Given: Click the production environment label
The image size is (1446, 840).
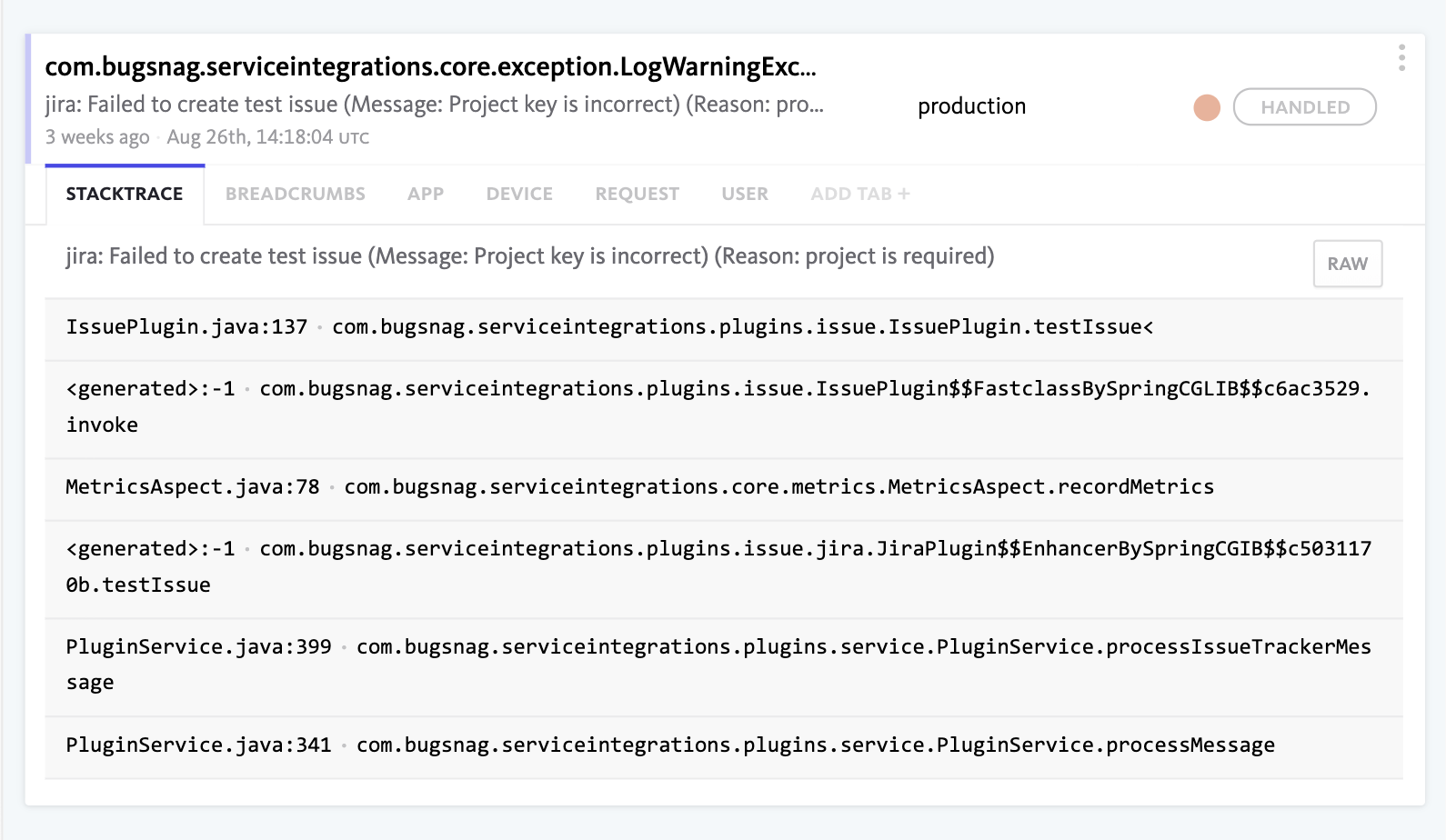Looking at the screenshot, I should click(x=971, y=106).
